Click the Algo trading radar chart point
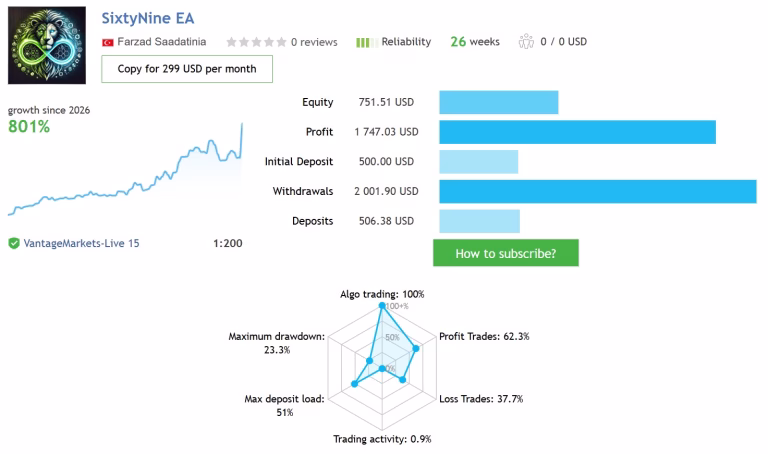This screenshot has width=768, height=454. tap(382, 306)
